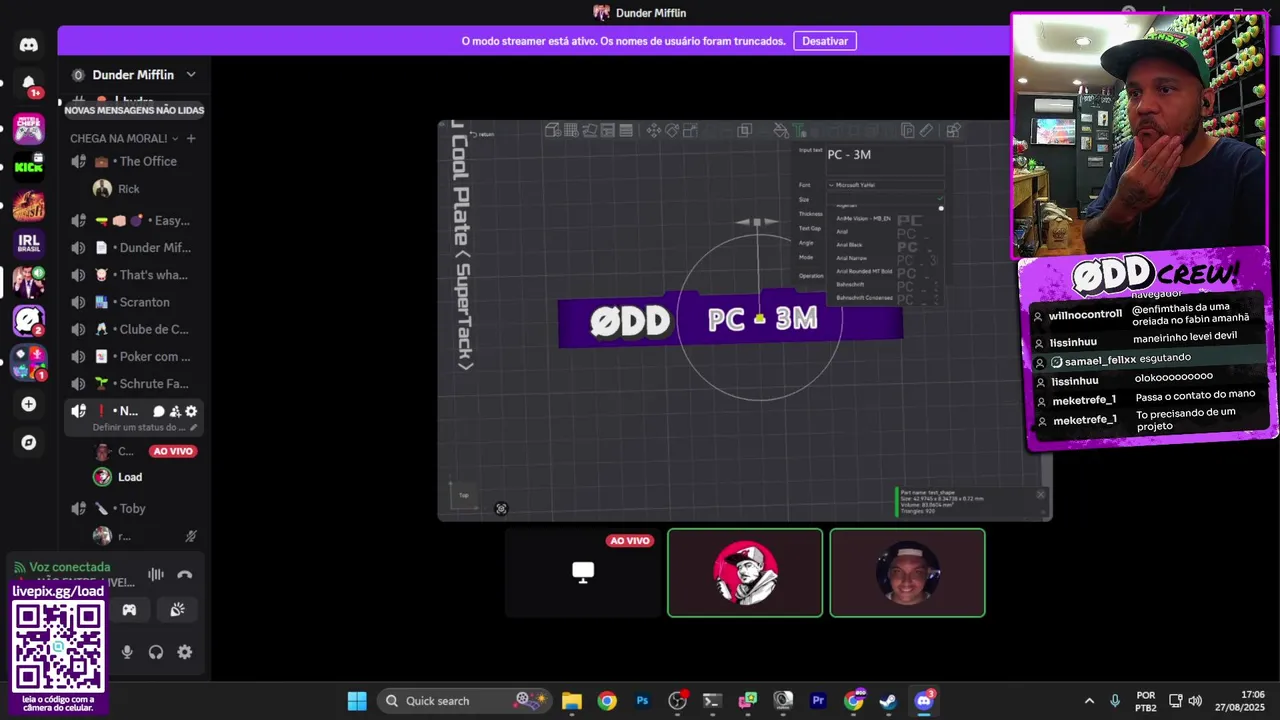Open Steam from the taskbar
The height and width of the screenshot is (720, 1280).
tap(888, 701)
